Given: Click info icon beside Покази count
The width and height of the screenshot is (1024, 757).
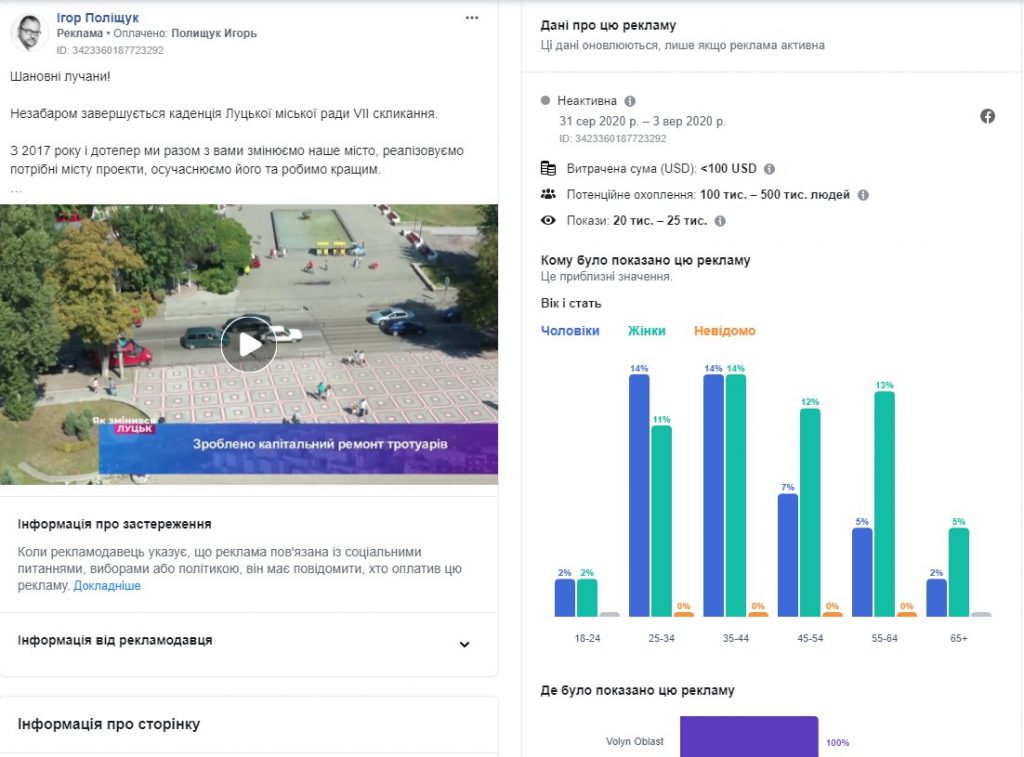Looking at the screenshot, I should click(720, 221).
